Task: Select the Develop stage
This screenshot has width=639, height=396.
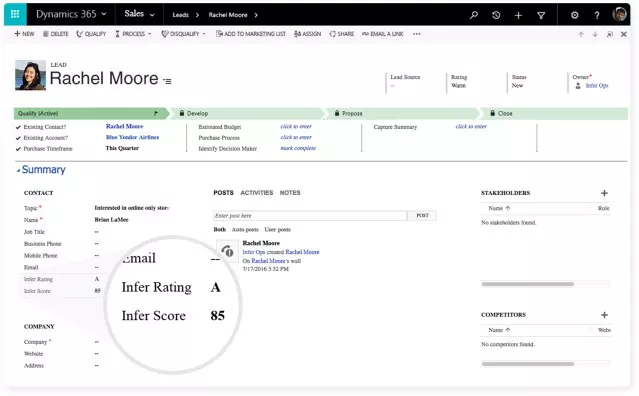Action: pos(247,113)
